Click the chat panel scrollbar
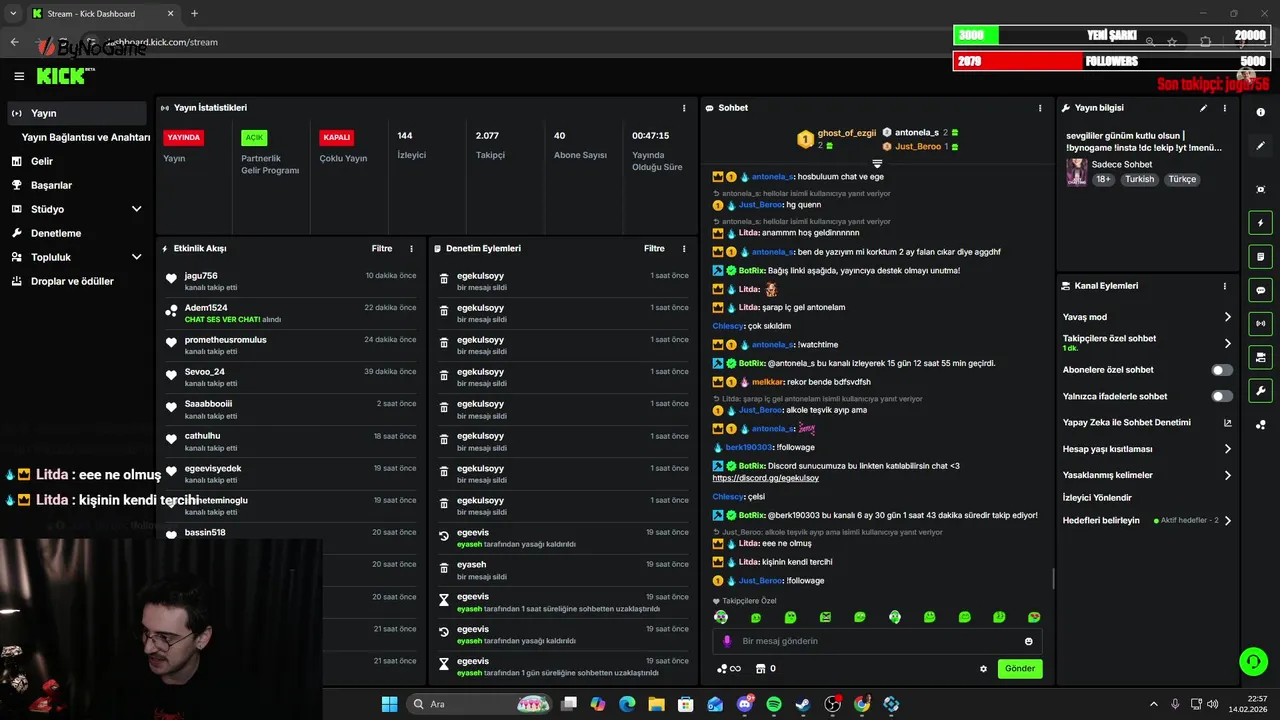The width and height of the screenshot is (1280, 720). (x=1052, y=578)
